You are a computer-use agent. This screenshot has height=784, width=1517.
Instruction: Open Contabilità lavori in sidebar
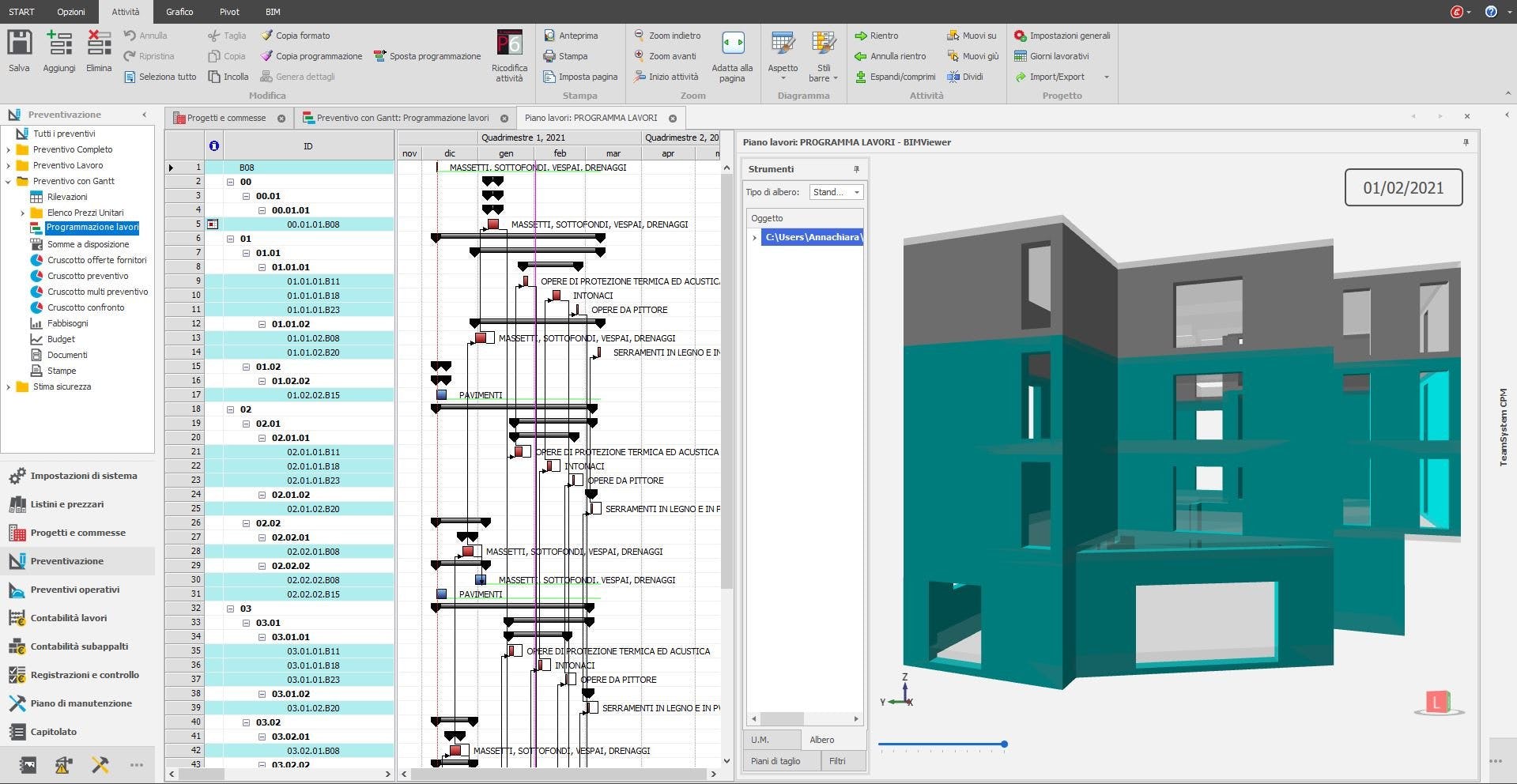pos(68,618)
